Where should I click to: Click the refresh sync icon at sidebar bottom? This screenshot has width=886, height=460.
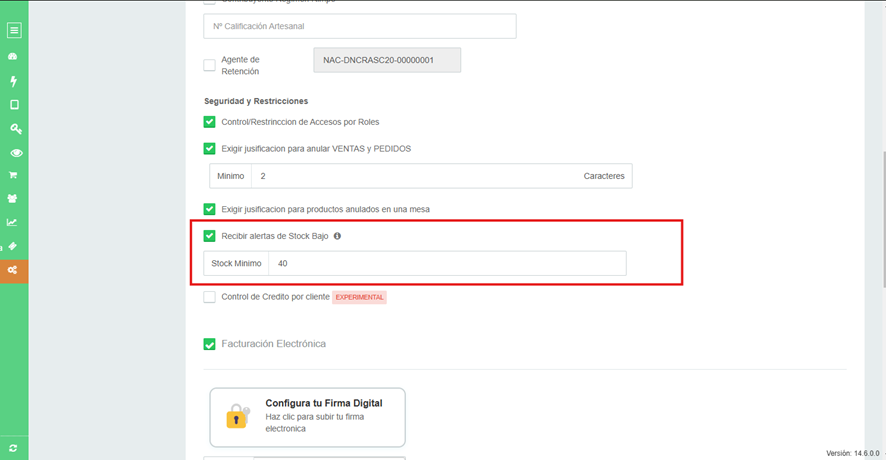pos(13,448)
